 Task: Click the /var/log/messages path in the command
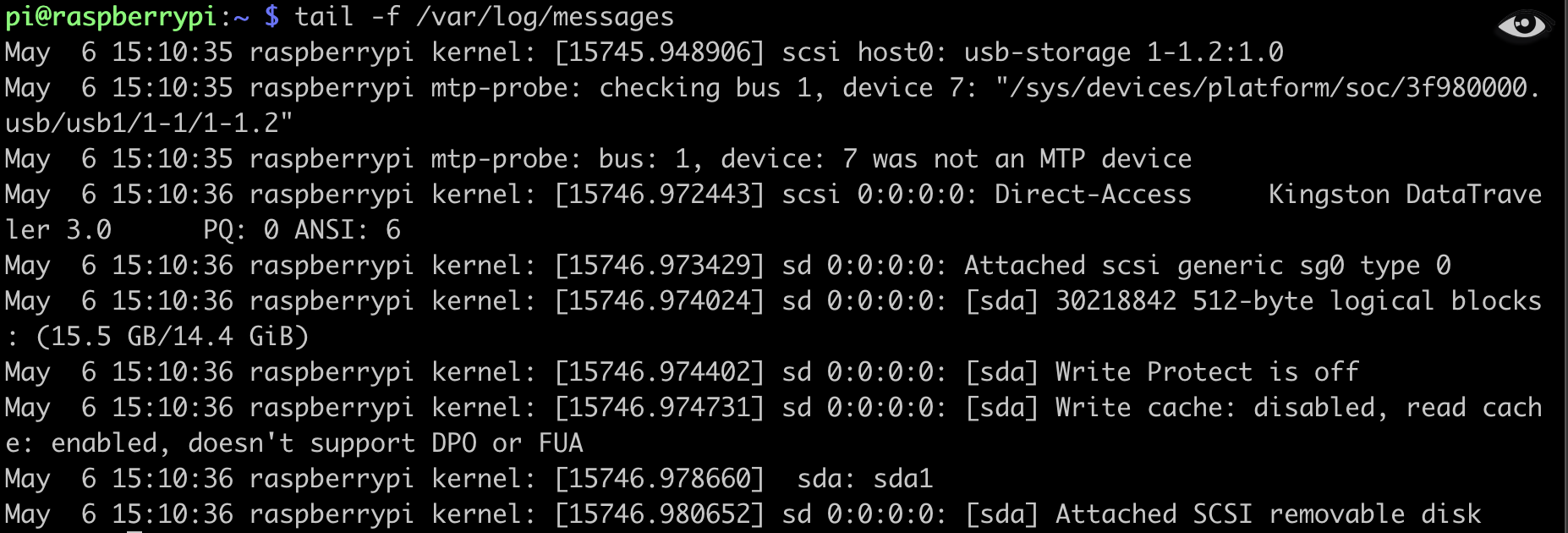click(x=545, y=17)
